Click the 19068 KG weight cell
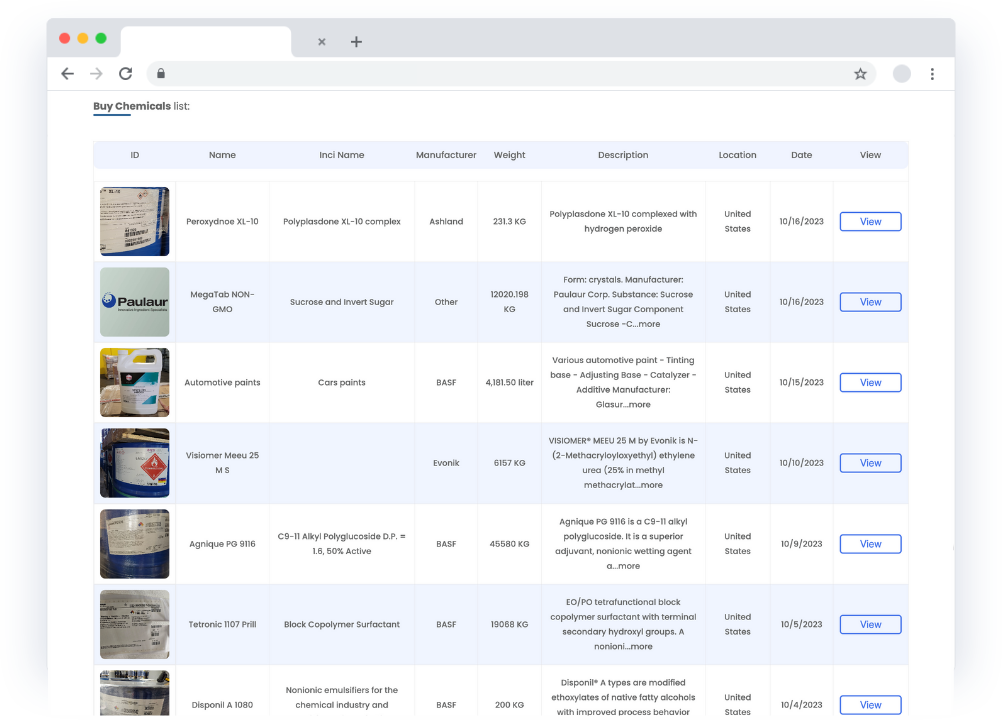This screenshot has width=1002, height=720. point(509,625)
